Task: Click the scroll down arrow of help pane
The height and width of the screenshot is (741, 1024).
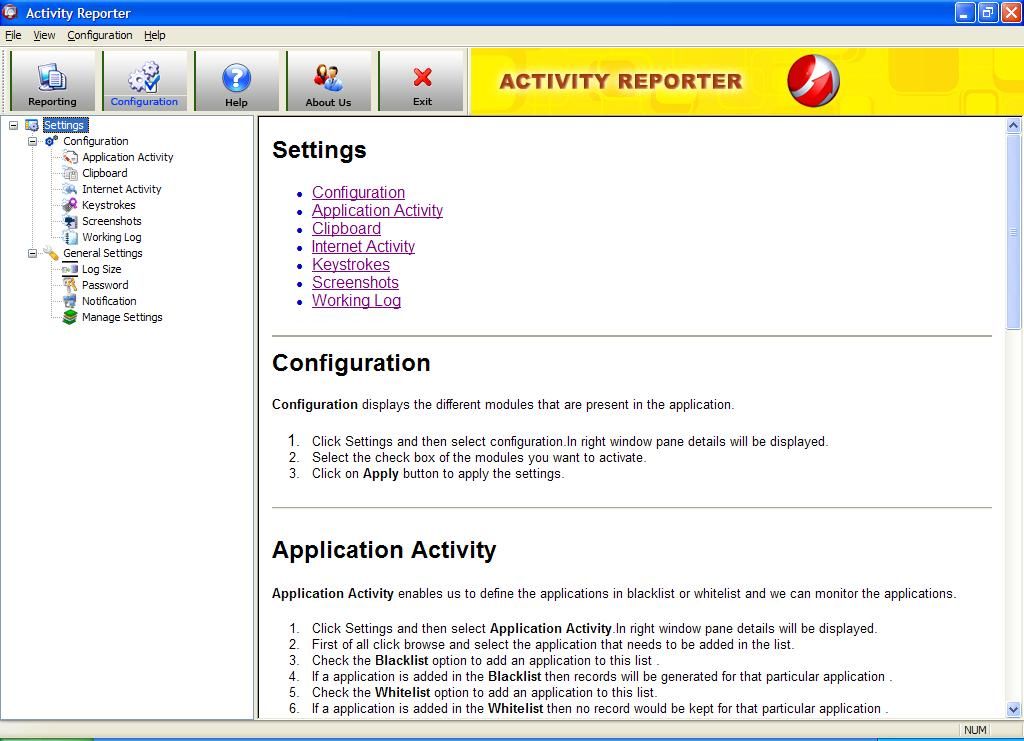Action: [x=1014, y=709]
